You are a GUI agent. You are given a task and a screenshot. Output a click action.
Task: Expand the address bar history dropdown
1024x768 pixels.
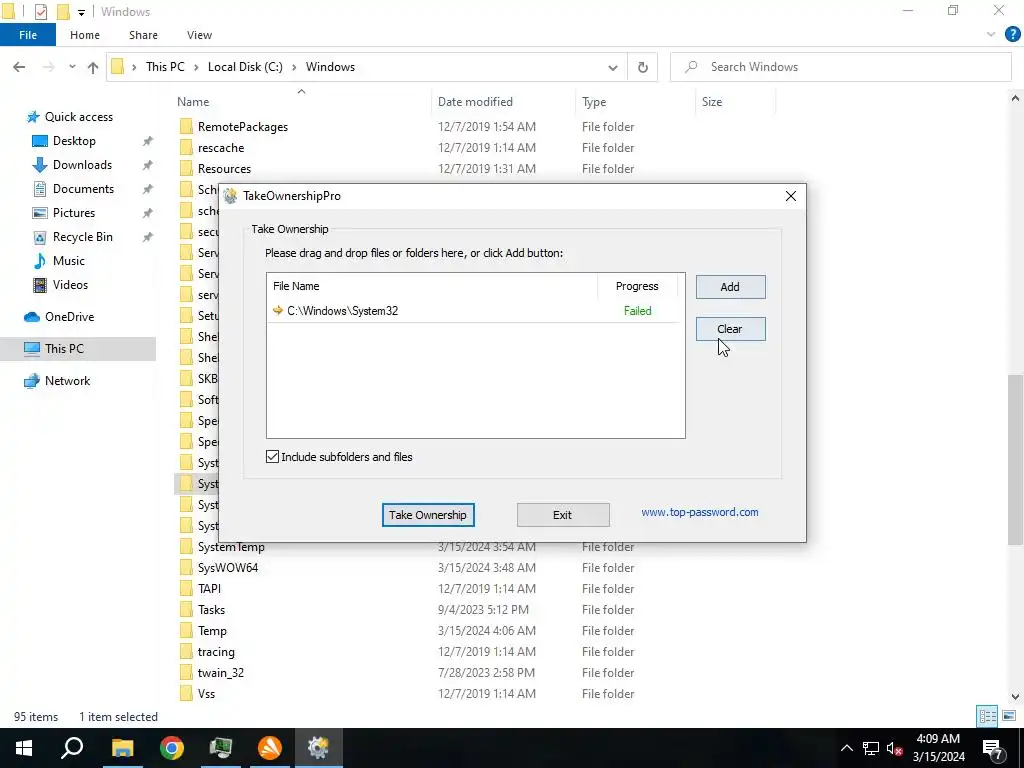tap(613, 67)
